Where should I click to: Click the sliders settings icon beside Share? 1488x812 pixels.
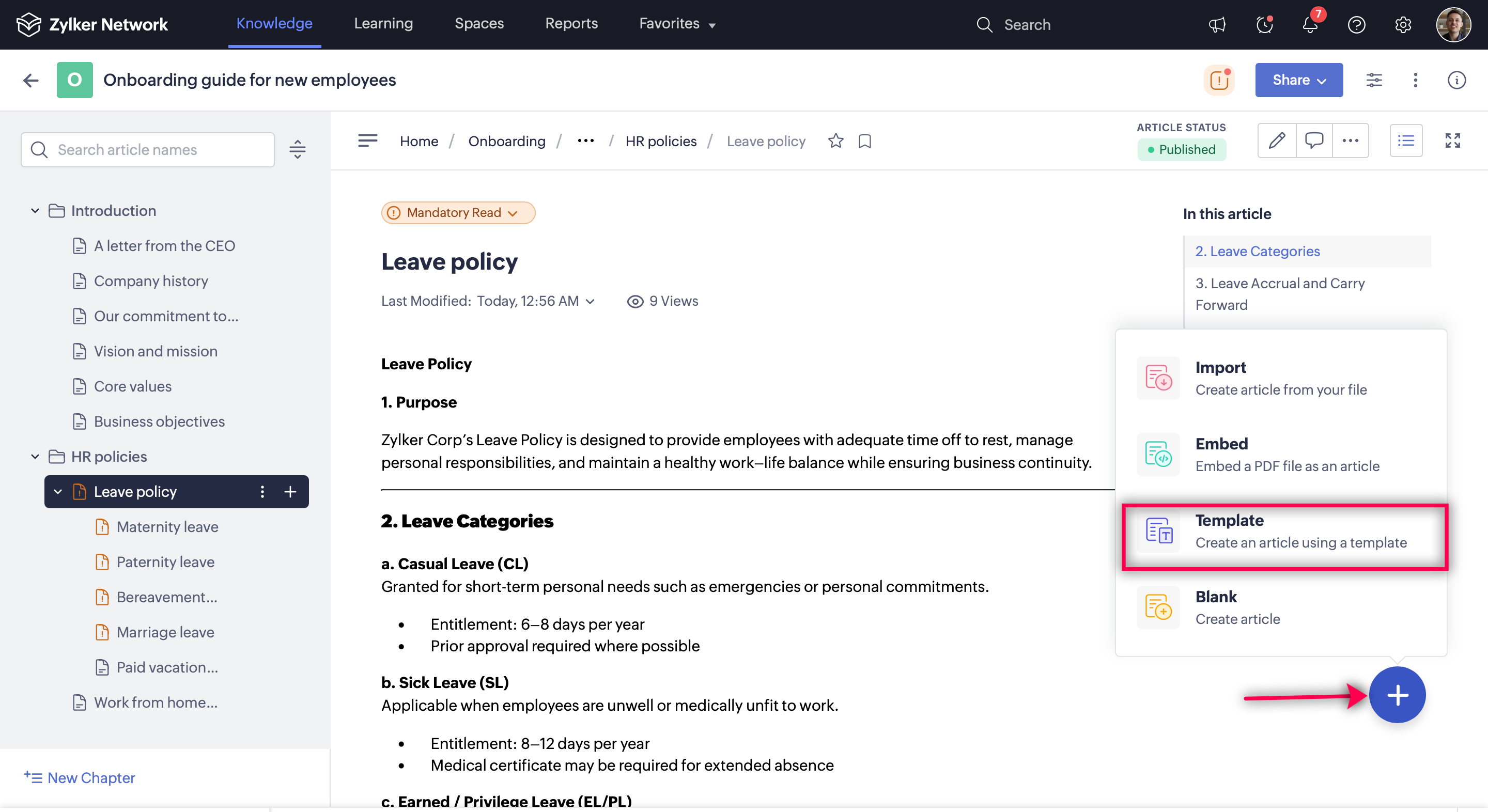(1374, 80)
